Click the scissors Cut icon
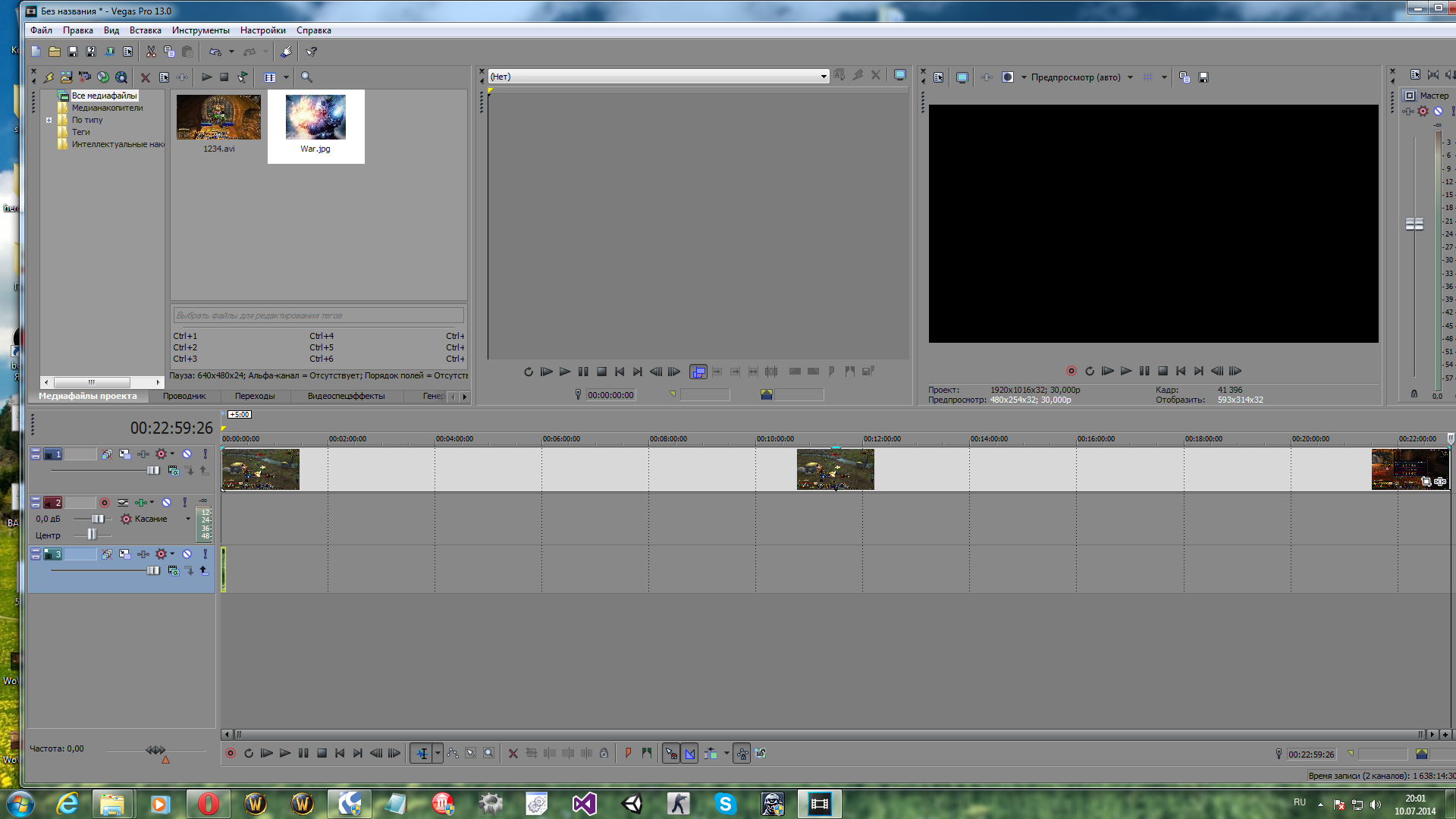Screen dimensions: 1456x819 coord(151,52)
